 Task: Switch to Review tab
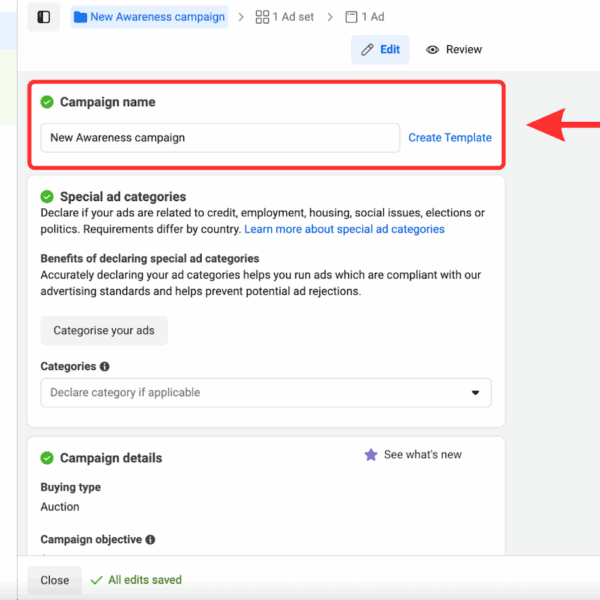(x=454, y=50)
